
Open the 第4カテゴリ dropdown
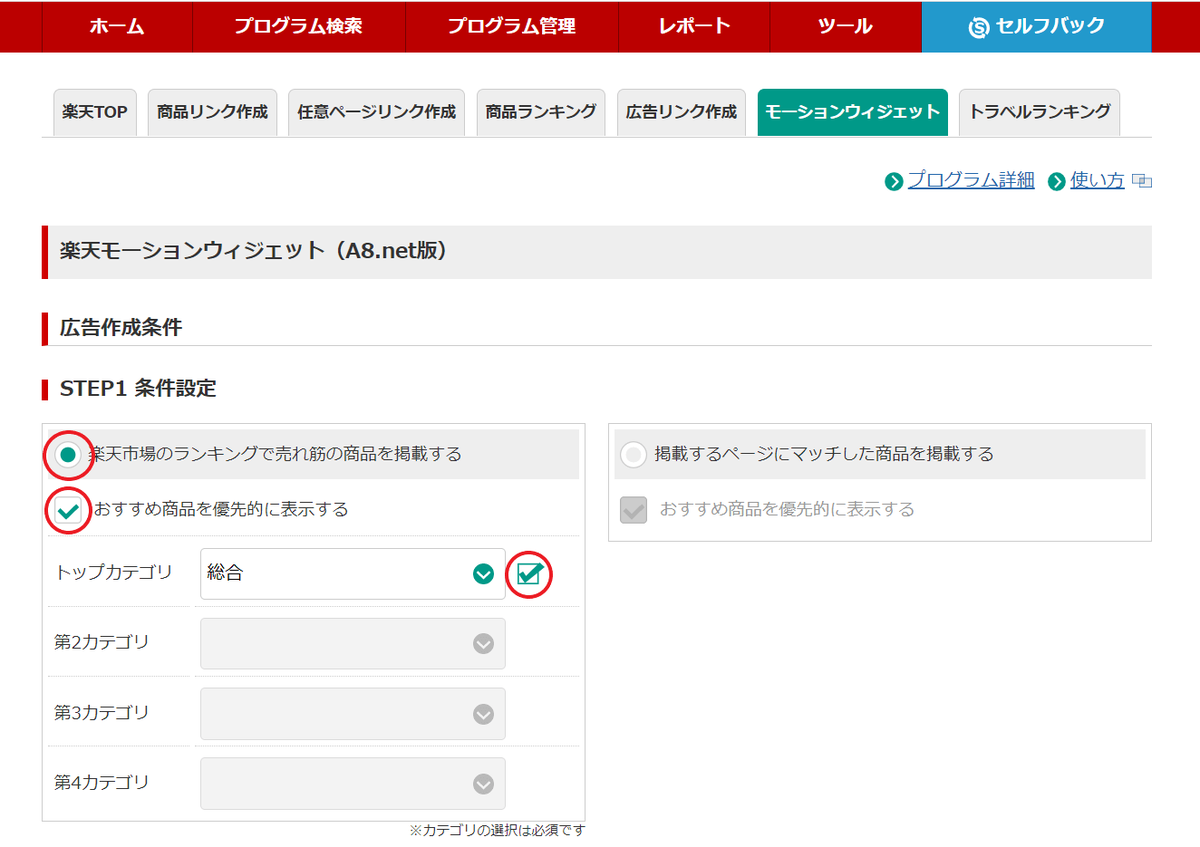pyautogui.click(x=353, y=783)
